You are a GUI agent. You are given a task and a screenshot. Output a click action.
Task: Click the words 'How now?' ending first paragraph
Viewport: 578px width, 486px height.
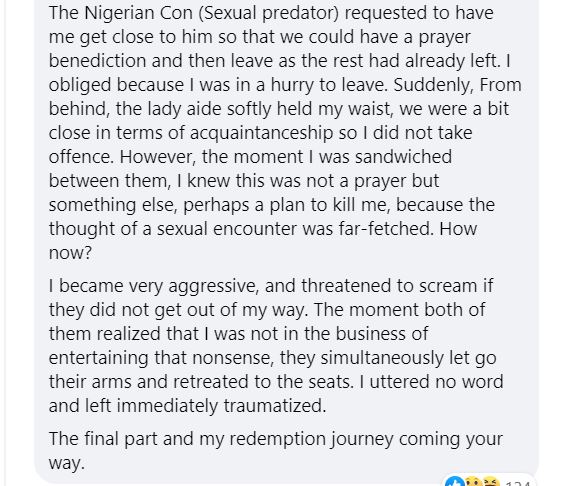pyautogui.click(x=262, y=241)
